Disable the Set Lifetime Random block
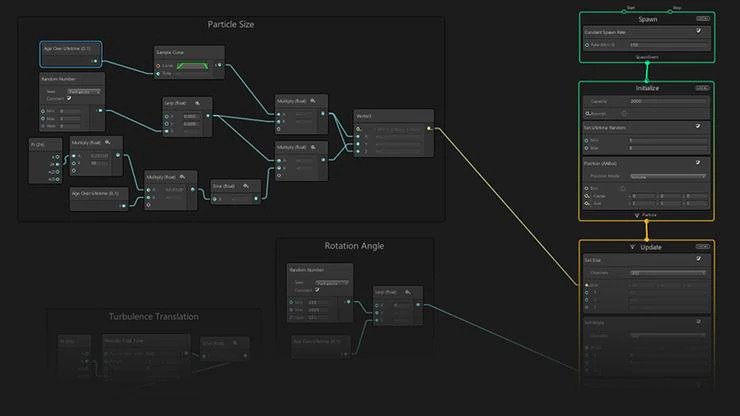Image resolution: width=740 pixels, height=416 pixels. [x=698, y=126]
